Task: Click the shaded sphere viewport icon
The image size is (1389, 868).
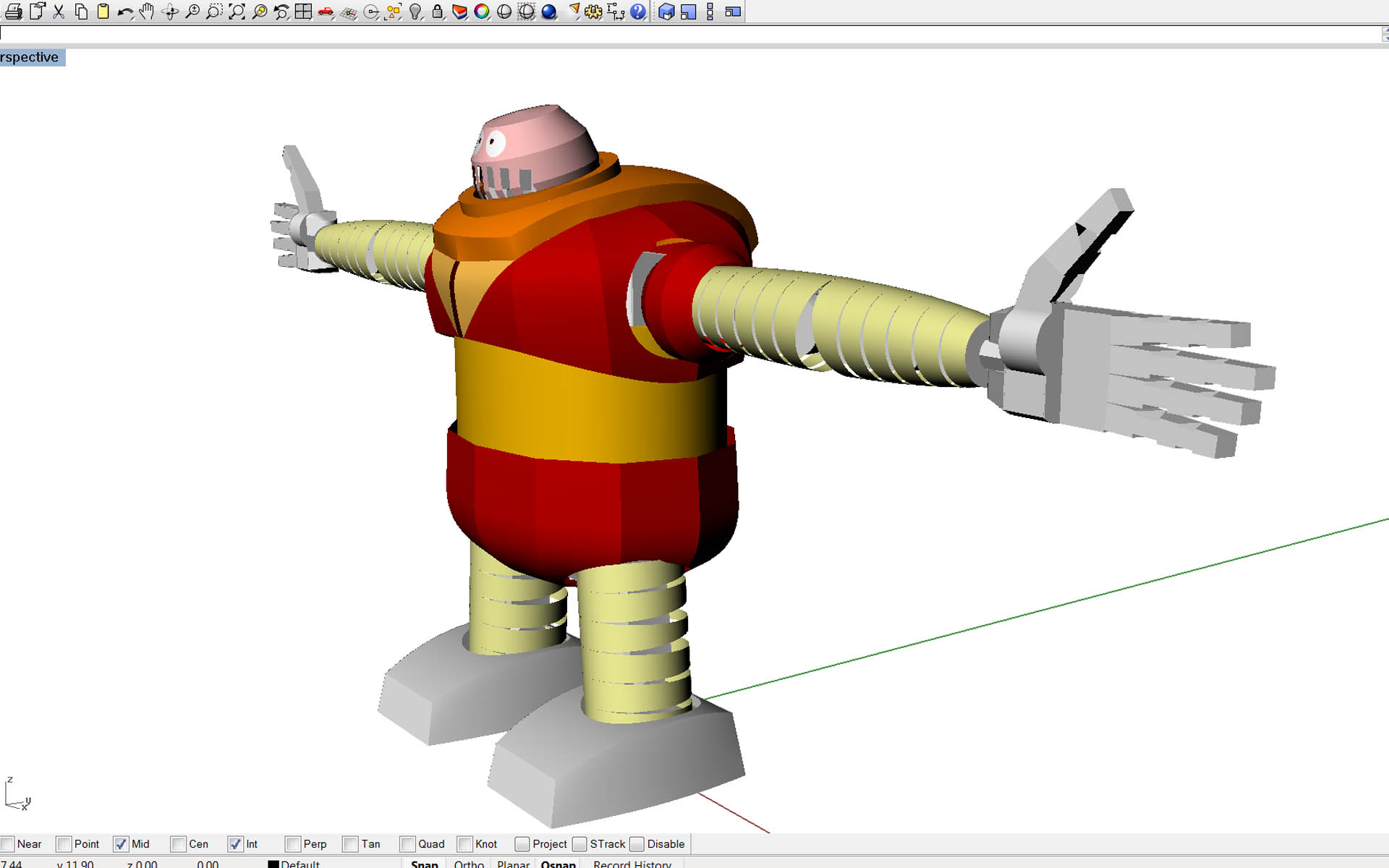Action: (x=504, y=12)
